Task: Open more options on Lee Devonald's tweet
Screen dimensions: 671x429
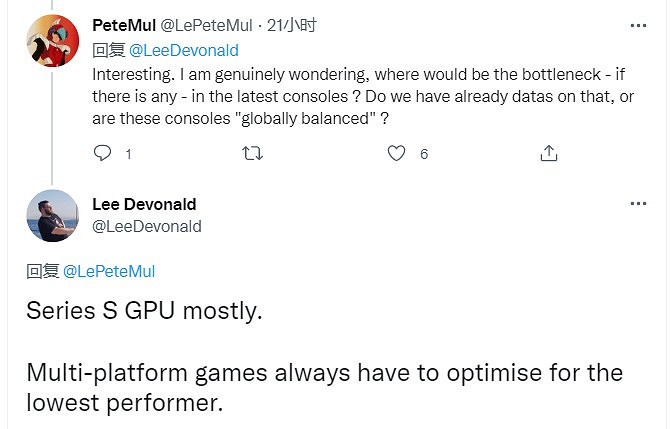Action: pos(638,204)
